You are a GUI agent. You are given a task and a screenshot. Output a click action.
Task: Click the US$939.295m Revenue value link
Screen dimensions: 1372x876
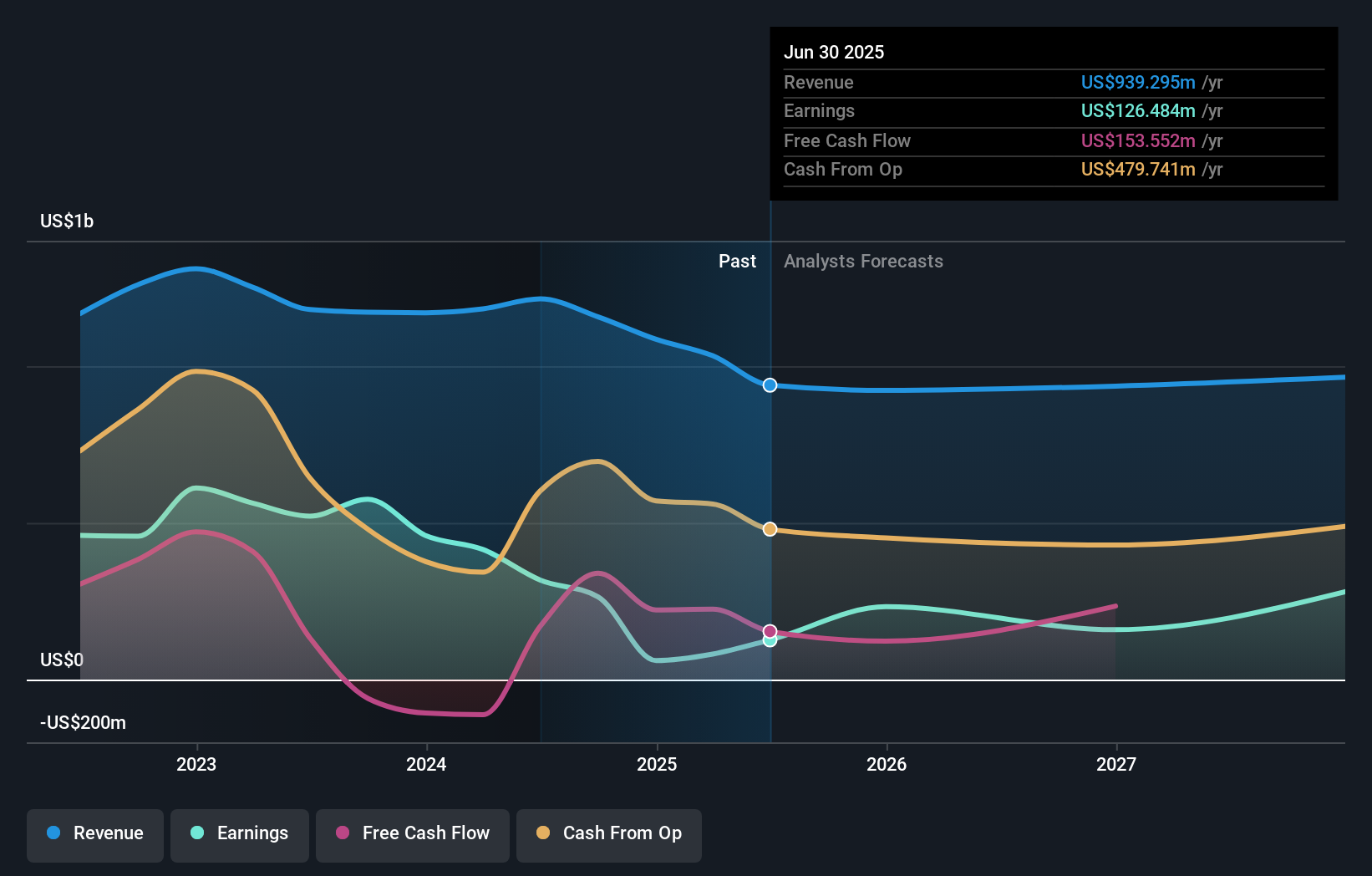1137,82
